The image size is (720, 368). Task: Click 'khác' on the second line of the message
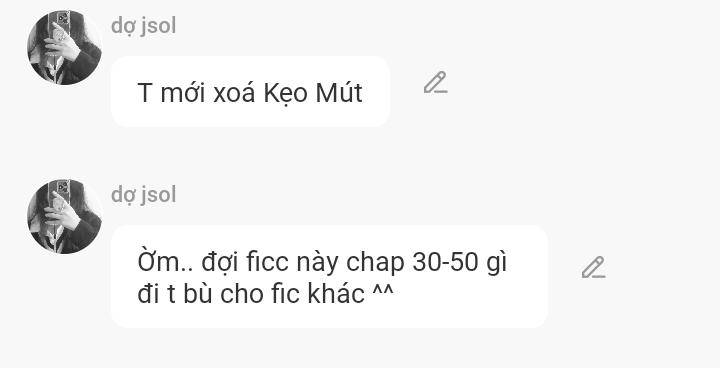(x=337, y=293)
